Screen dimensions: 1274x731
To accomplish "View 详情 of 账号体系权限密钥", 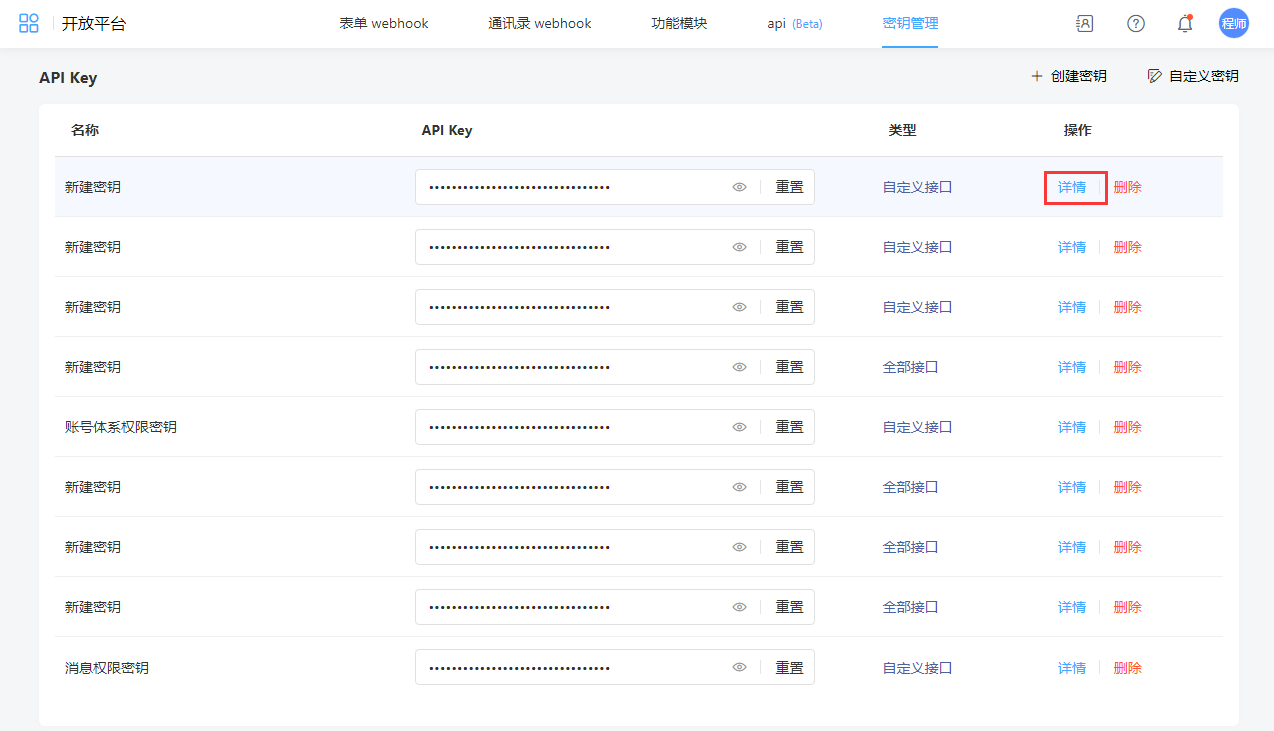I will tap(1072, 427).
